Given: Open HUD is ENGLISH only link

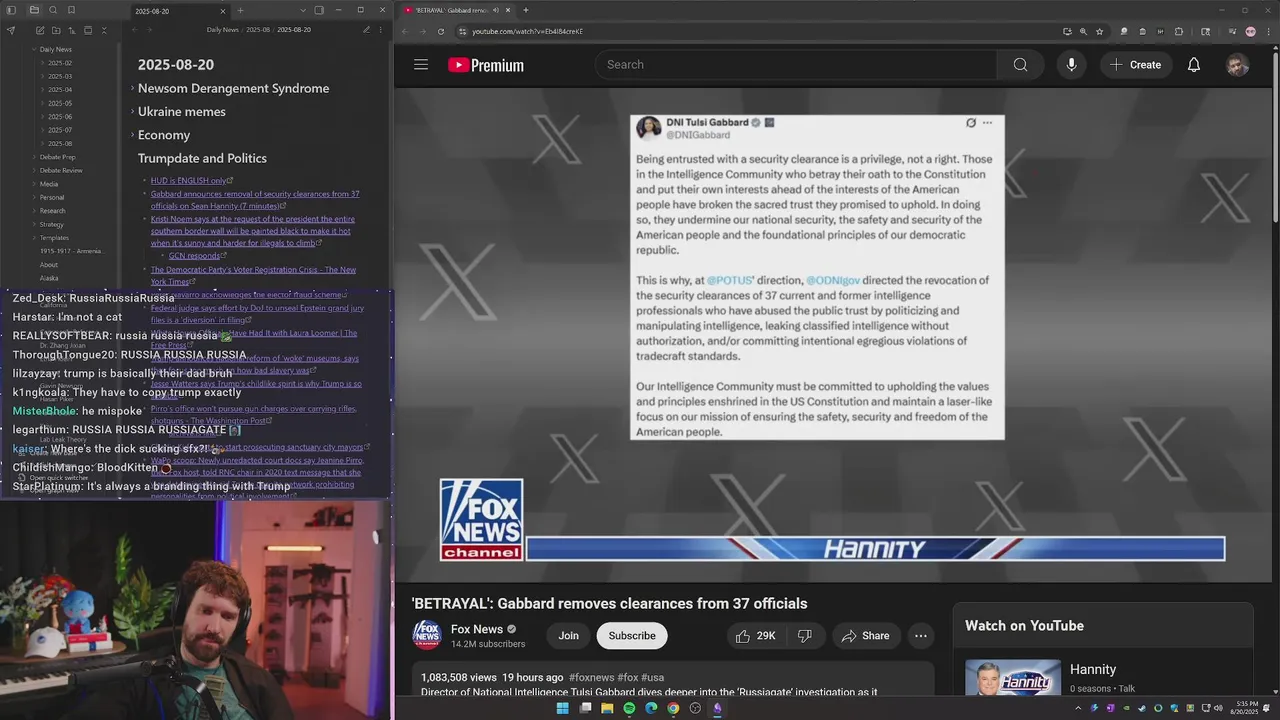Looking at the screenshot, I should (190, 181).
